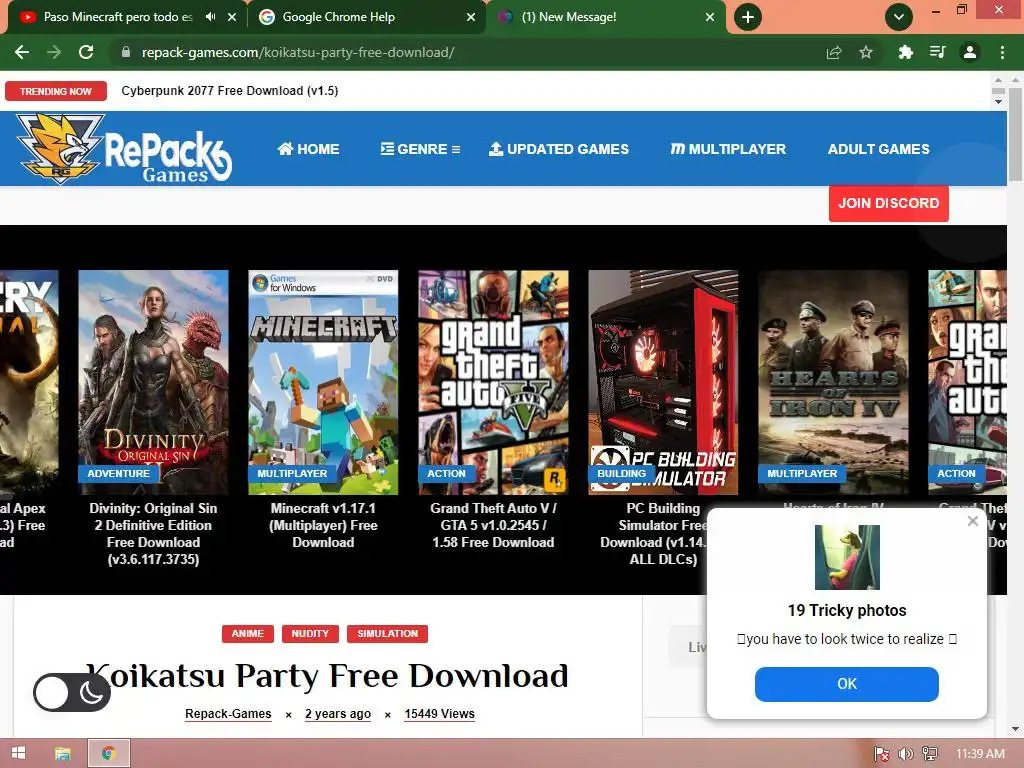Close the YouTube Minecraft tab

pyautogui.click(x=232, y=17)
